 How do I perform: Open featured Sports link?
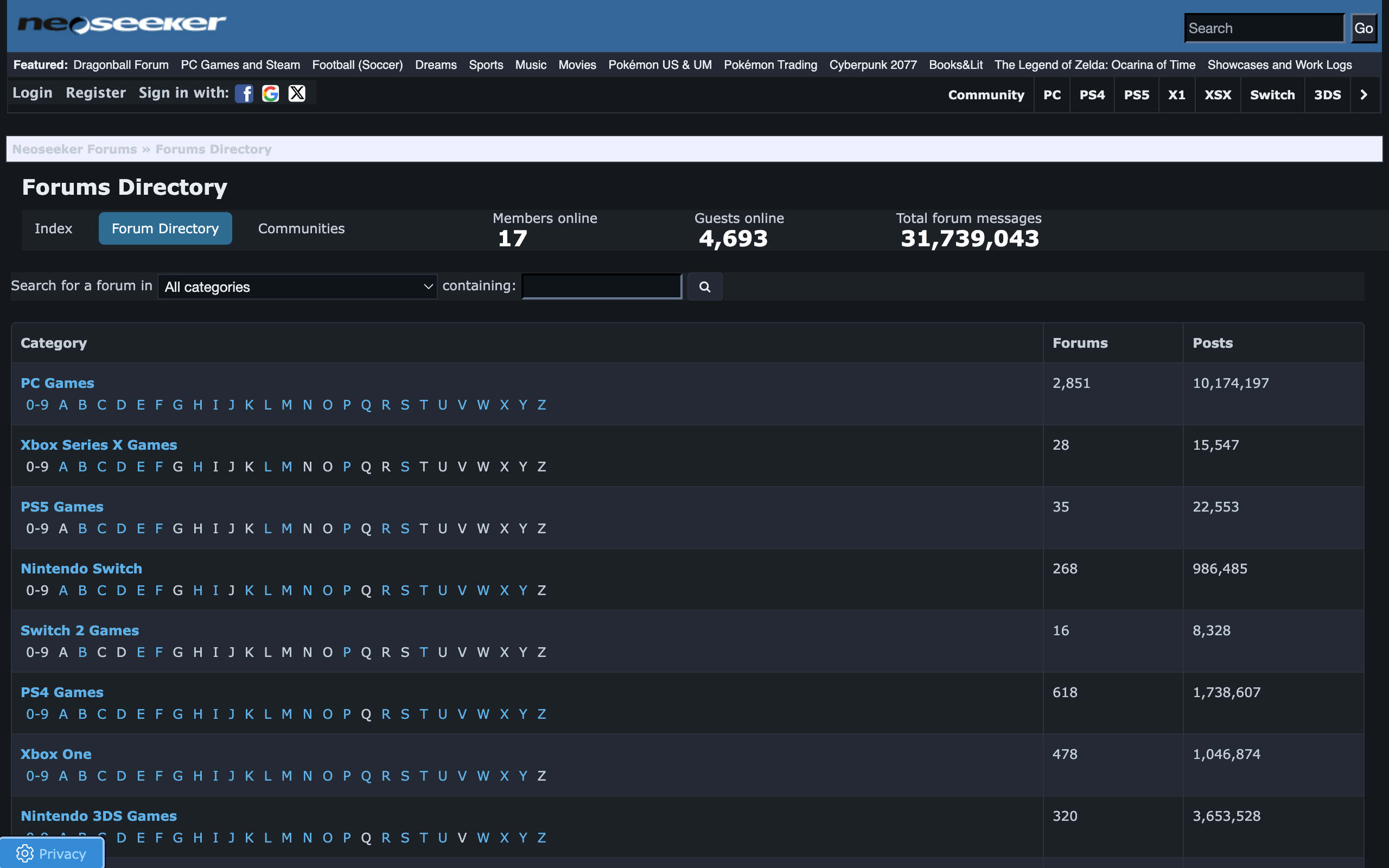point(486,65)
